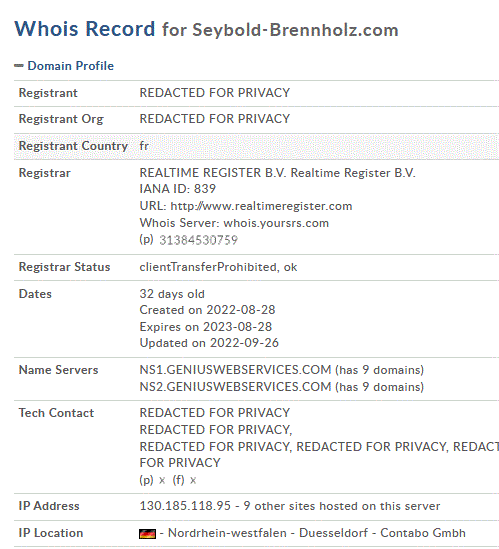Click the clientTransferProhibited status text
This screenshot has width=499, height=549.
209,267
